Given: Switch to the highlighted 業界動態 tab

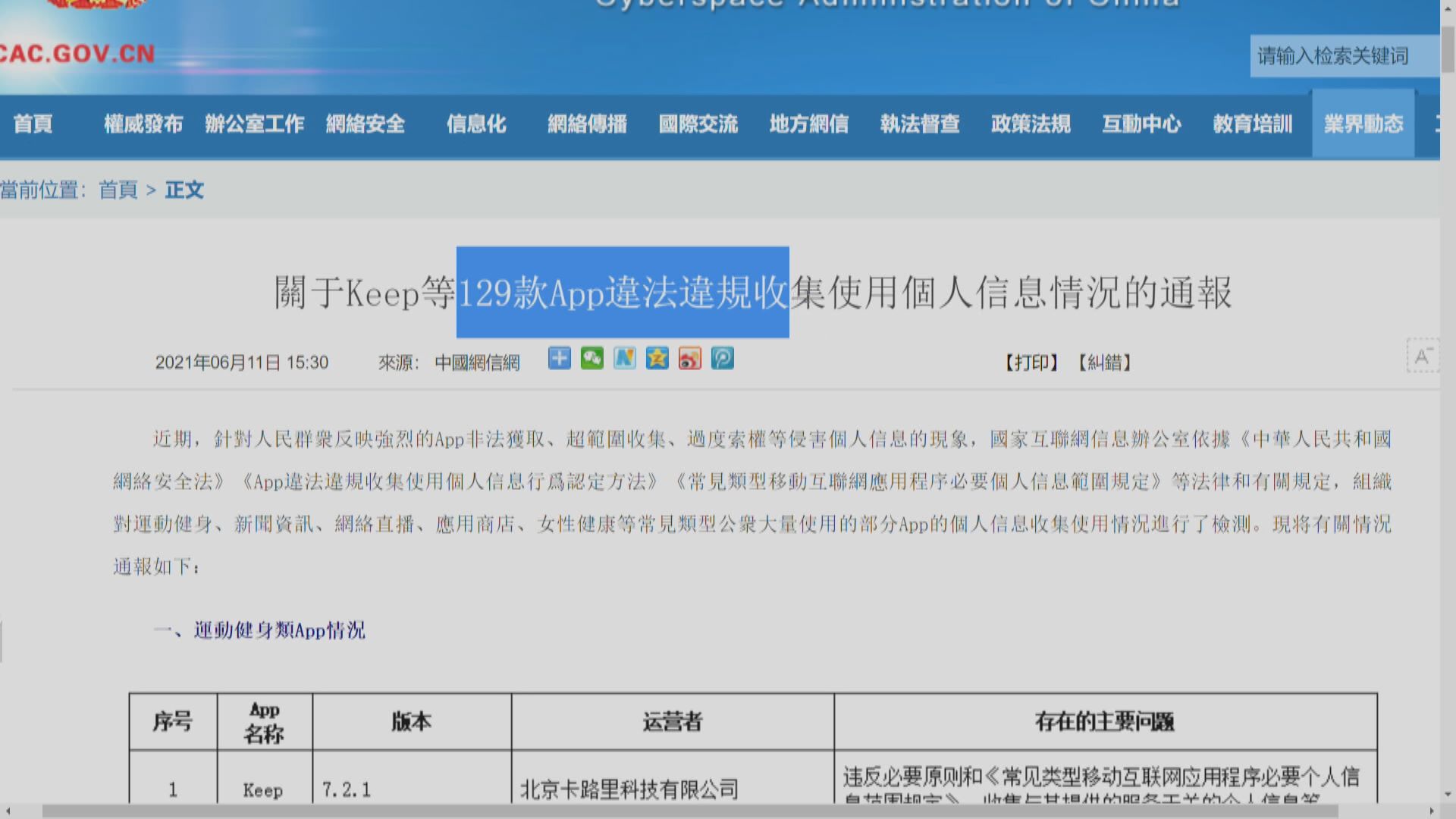Looking at the screenshot, I should tap(1363, 124).
